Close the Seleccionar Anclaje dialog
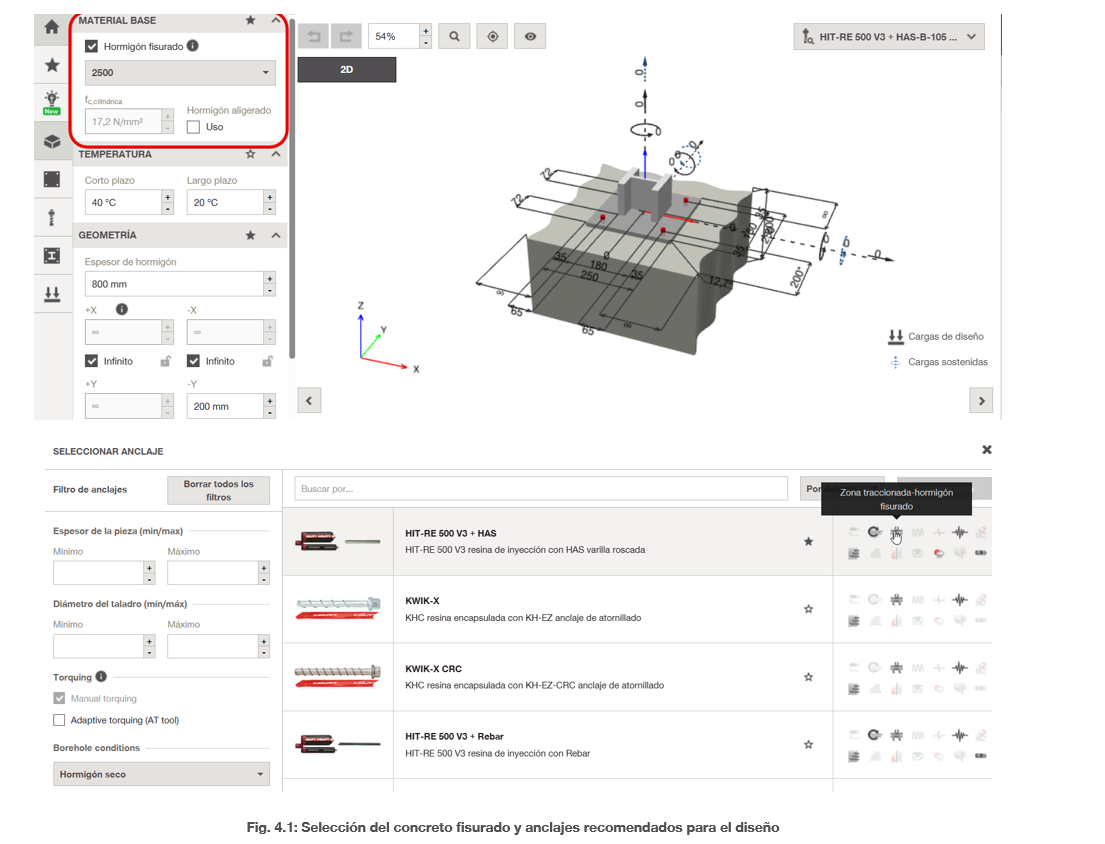The height and width of the screenshot is (844, 1105). tap(987, 449)
